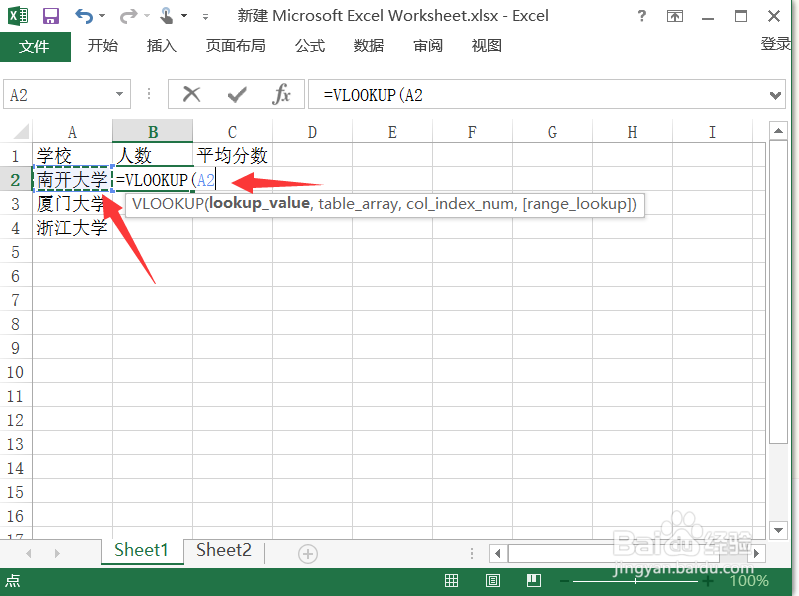
Task: Click the Excel application icon
Action: pyautogui.click(x=18, y=16)
